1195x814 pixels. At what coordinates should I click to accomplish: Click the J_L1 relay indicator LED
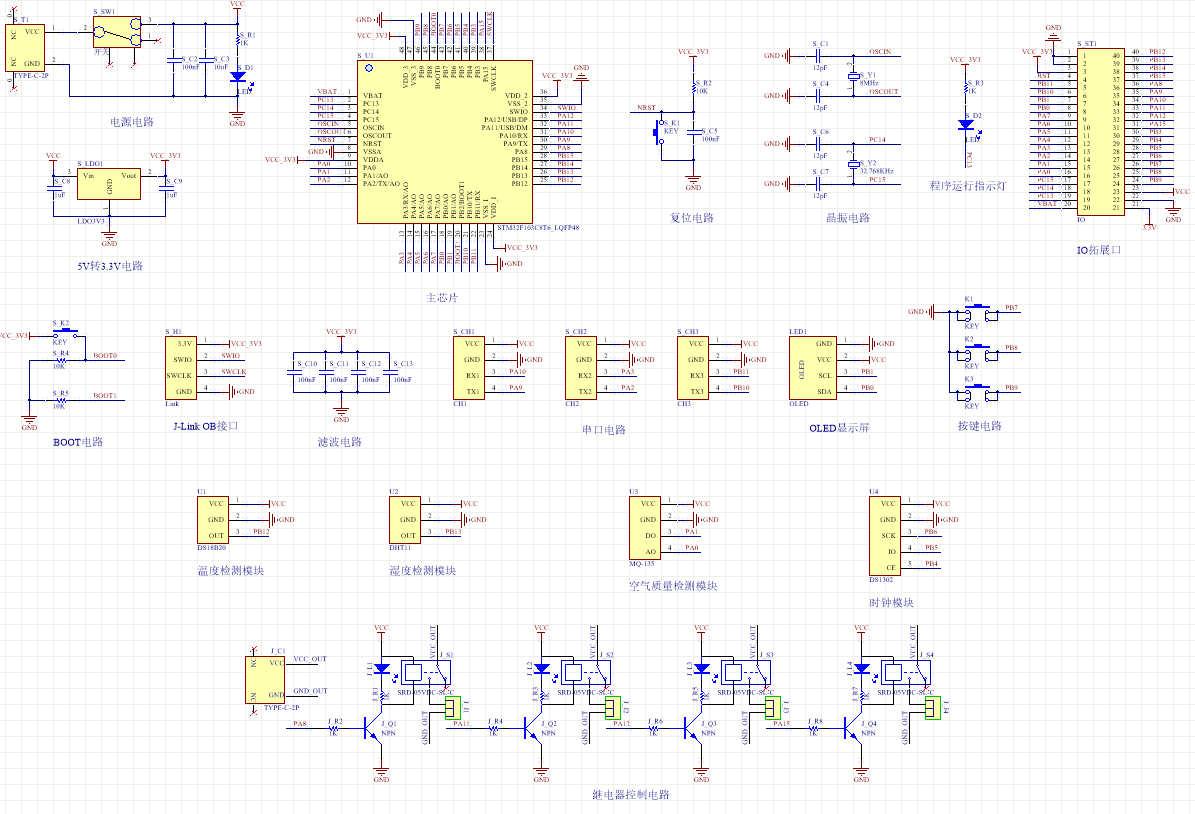(x=382, y=668)
